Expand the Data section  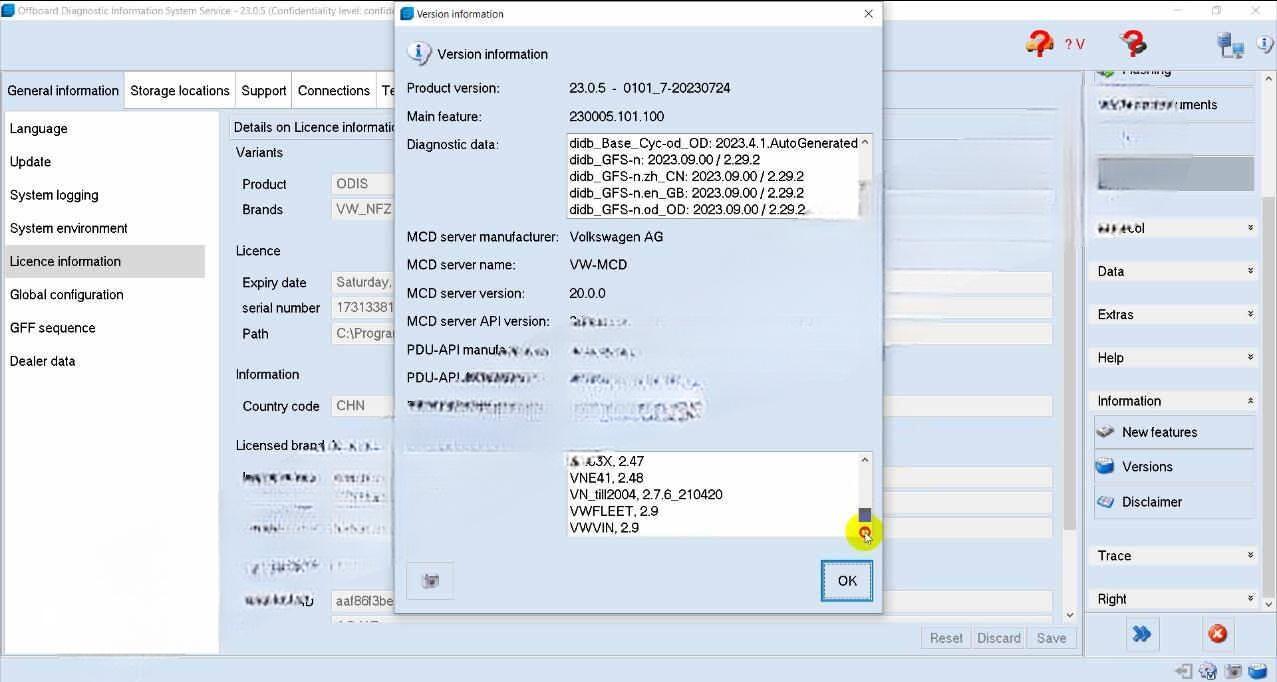point(1174,271)
